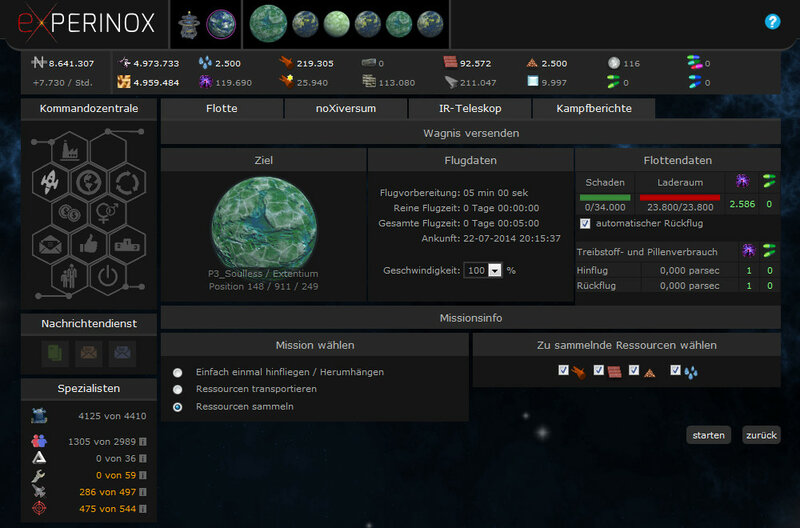800x528 pixels.
Task: Switch to the Kampfberichte tab
Action: (594, 109)
